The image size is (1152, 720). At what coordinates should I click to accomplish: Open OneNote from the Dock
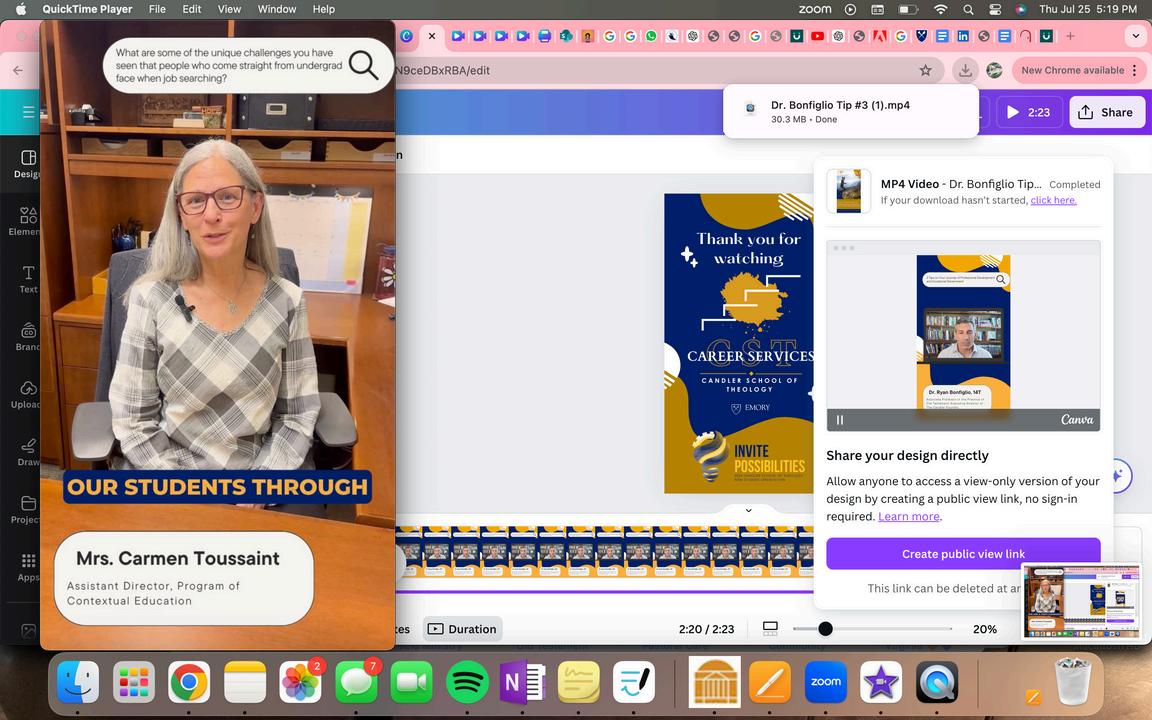(x=522, y=683)
